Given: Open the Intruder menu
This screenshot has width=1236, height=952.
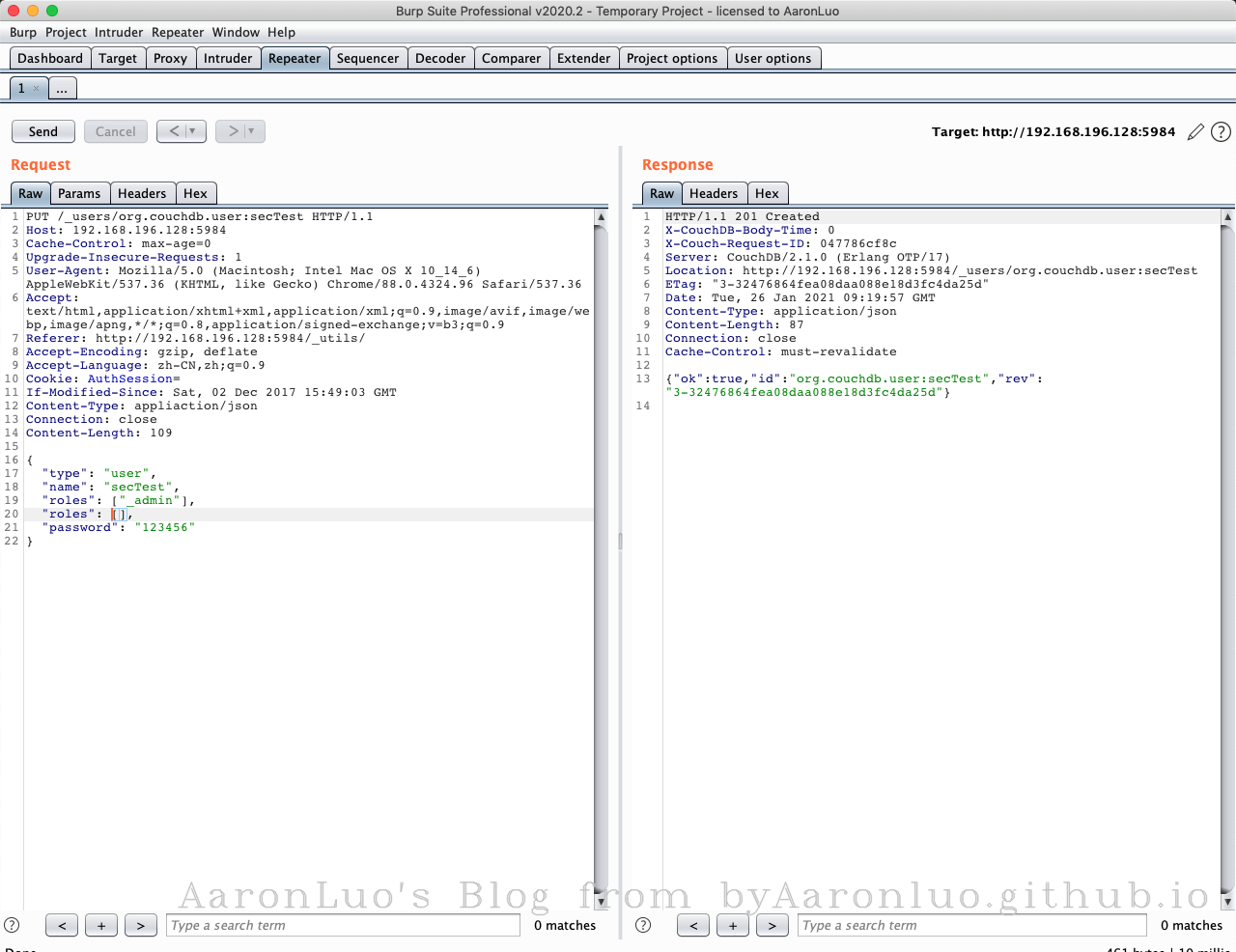Looking at the screenshot, I should [x=119, y=32].
